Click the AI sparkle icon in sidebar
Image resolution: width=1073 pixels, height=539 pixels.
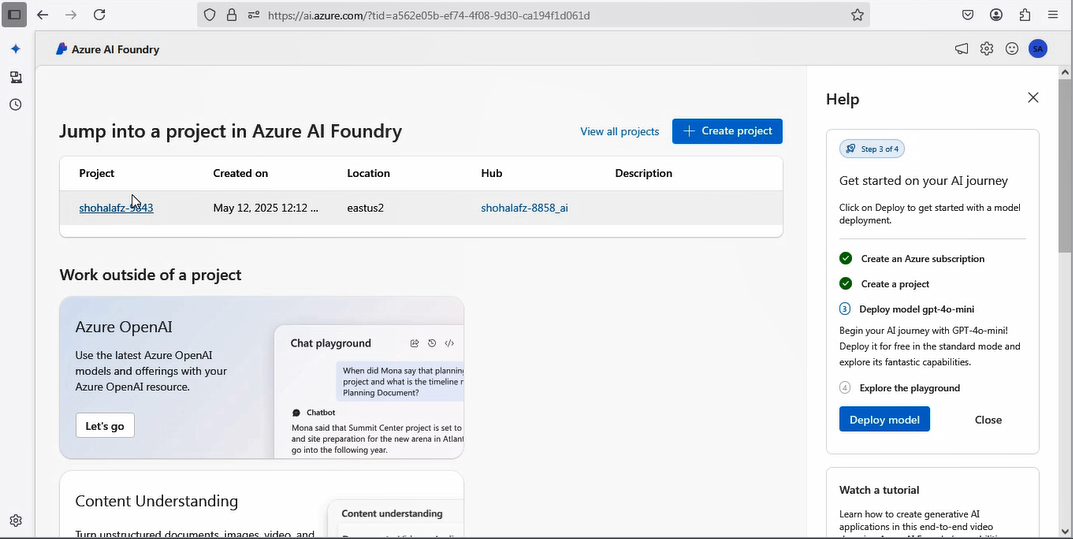[x=15, y=49]
